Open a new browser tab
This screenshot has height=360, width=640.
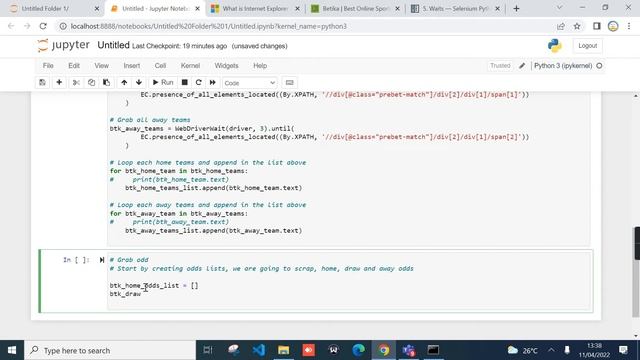point(516,9)
